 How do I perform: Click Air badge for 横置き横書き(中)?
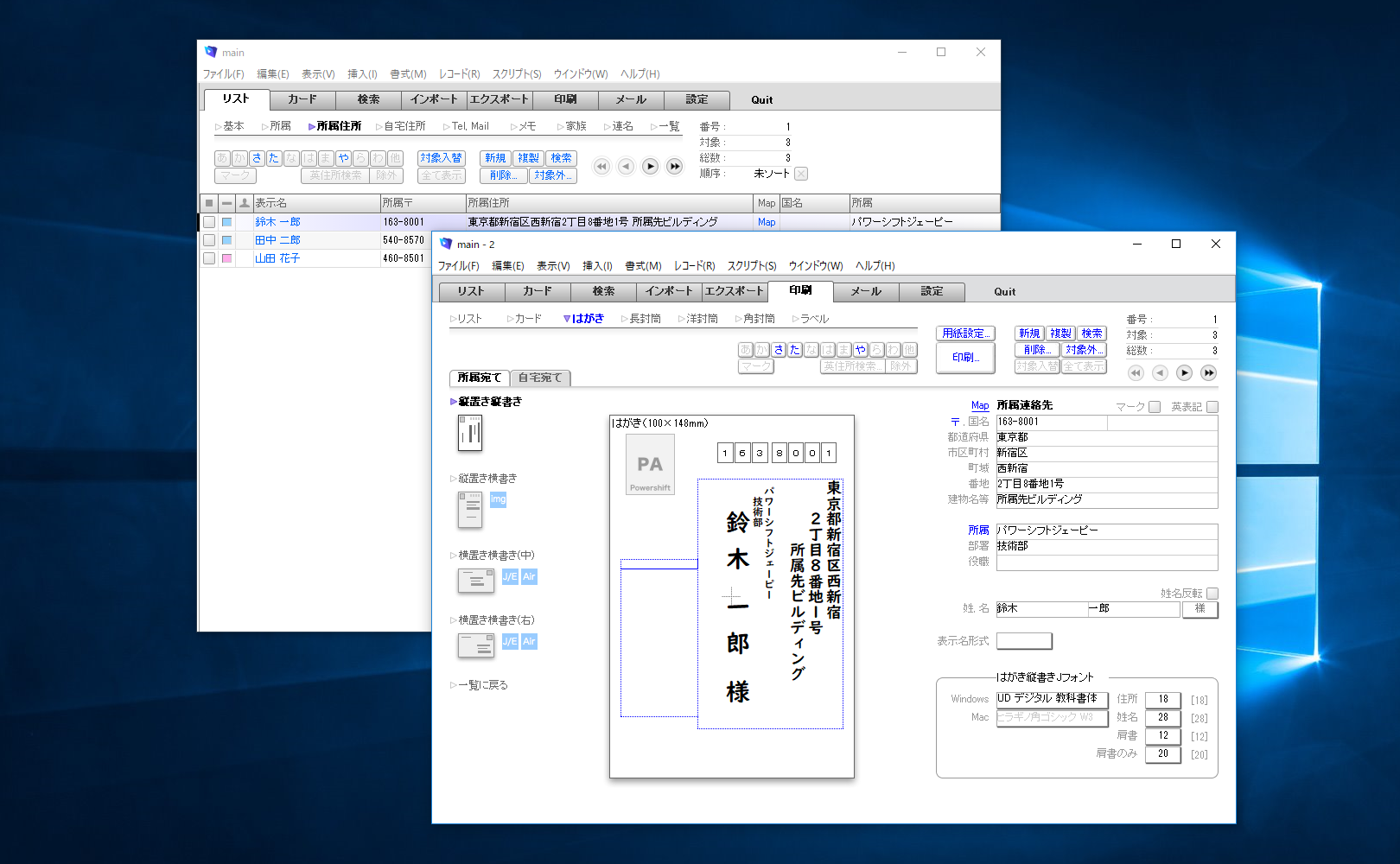pyautogui.click(x=529, y=576)
